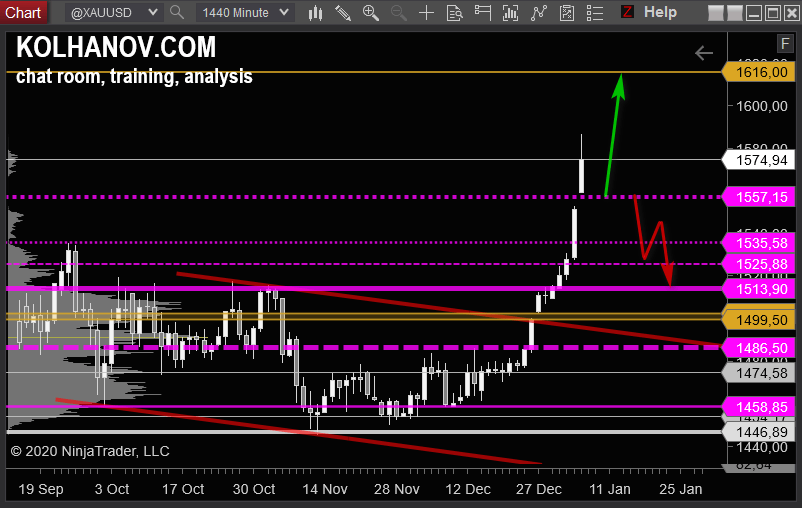
Task: Click the chart properties list icon
Action: 596,13
